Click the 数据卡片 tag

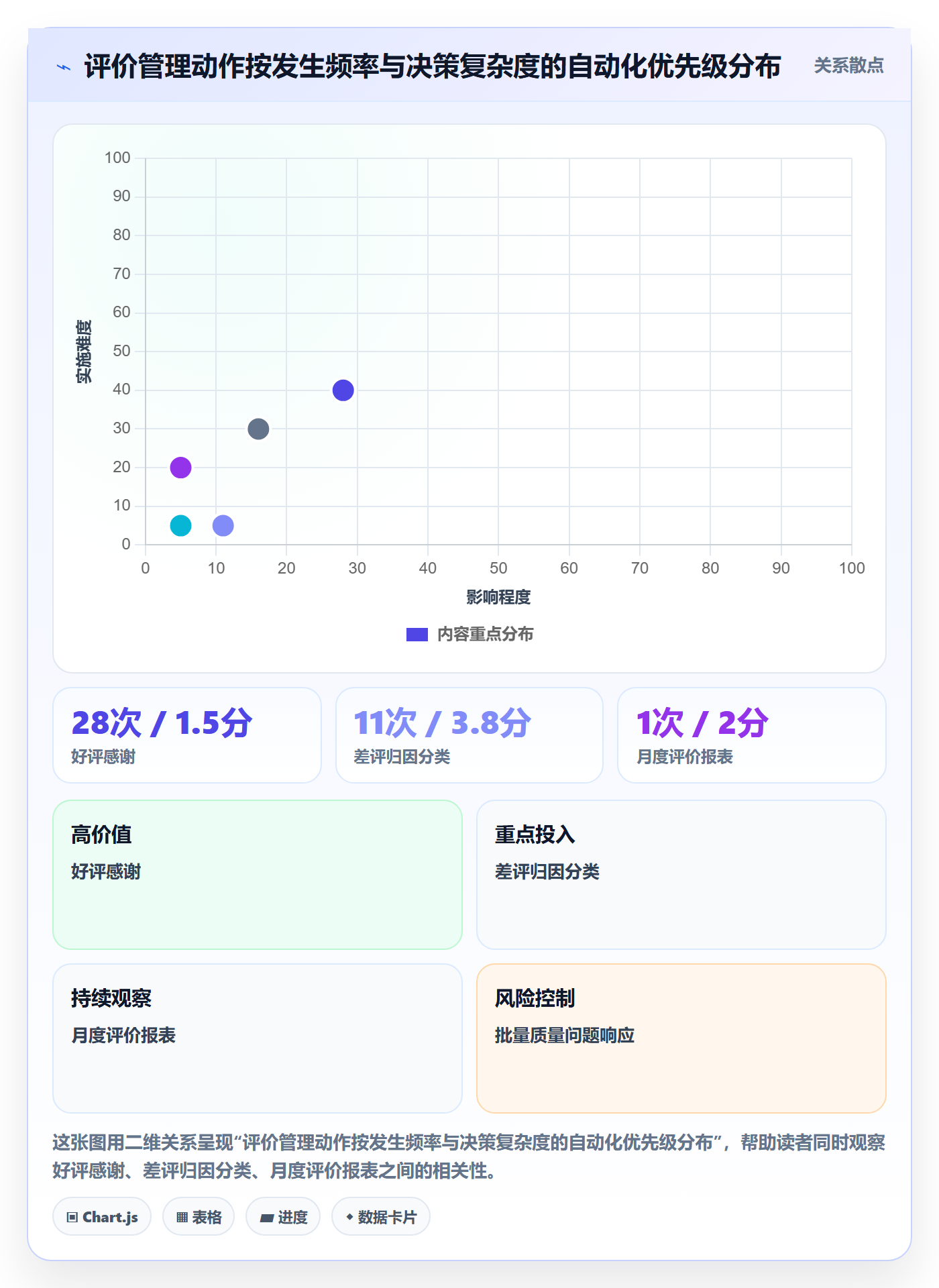[x=381, y=1217]
